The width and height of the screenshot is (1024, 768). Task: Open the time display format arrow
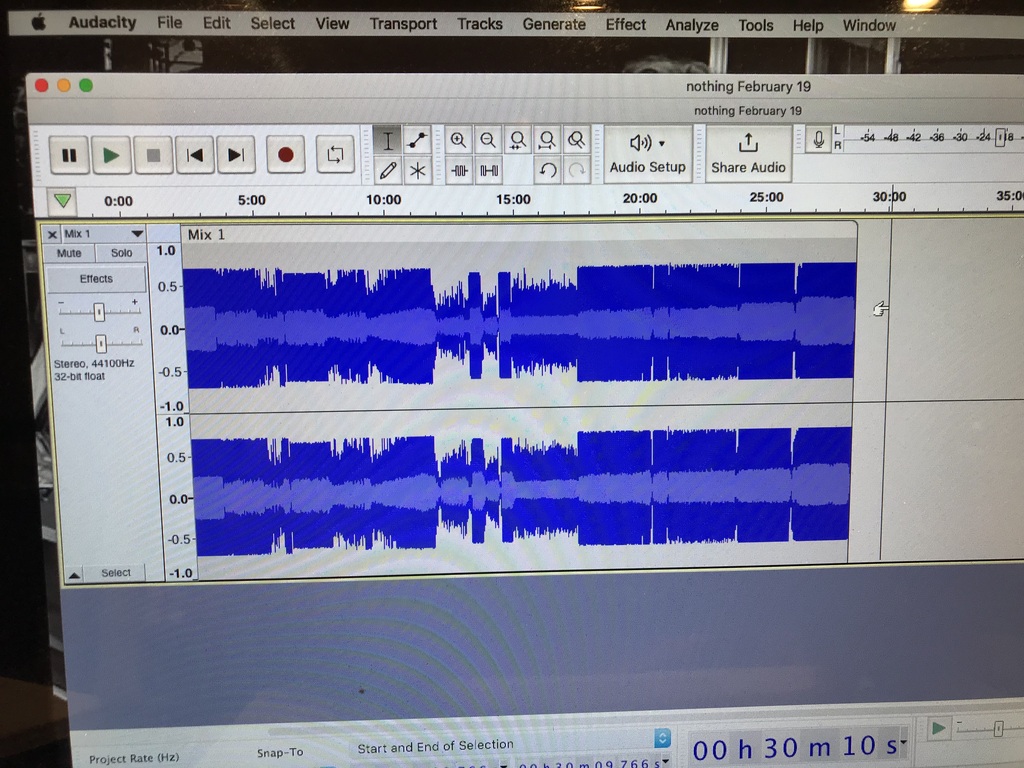[x=904, y=742]
